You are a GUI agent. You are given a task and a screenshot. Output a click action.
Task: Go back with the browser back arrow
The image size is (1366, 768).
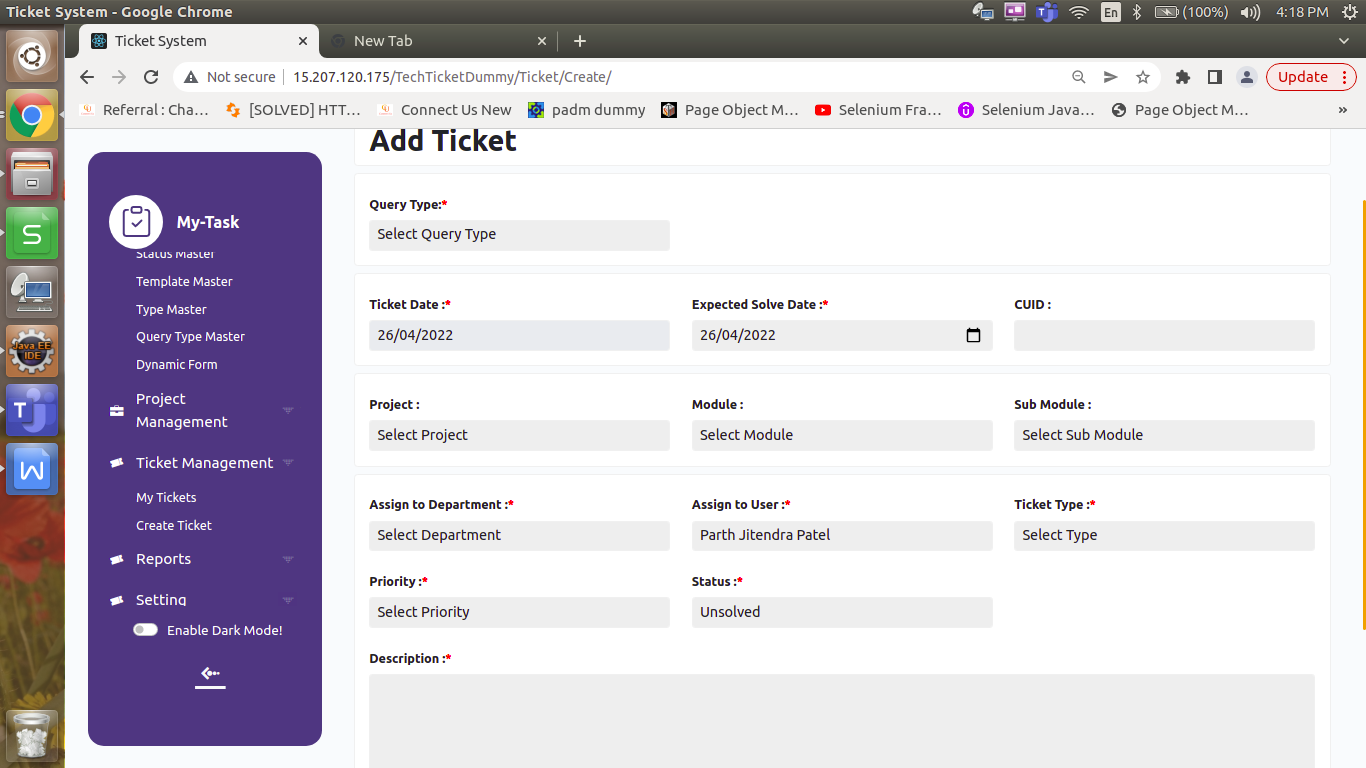87,77
